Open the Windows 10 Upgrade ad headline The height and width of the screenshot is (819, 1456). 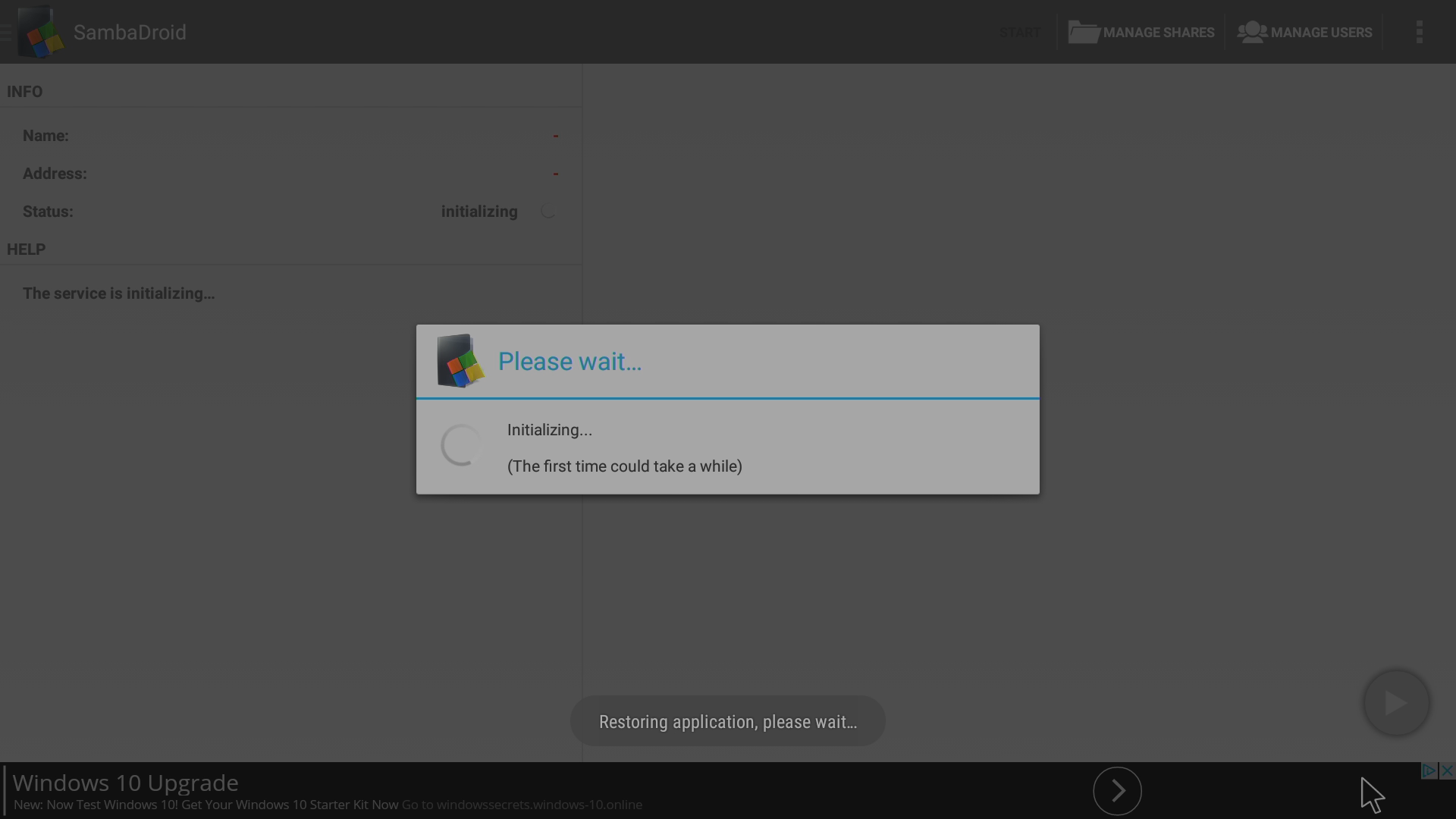pos(126,783)
